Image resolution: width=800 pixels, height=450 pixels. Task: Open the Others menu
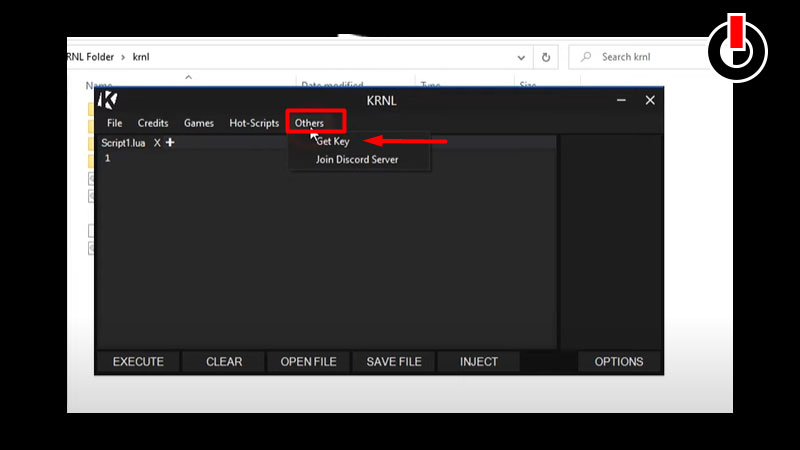coord(309,123)
